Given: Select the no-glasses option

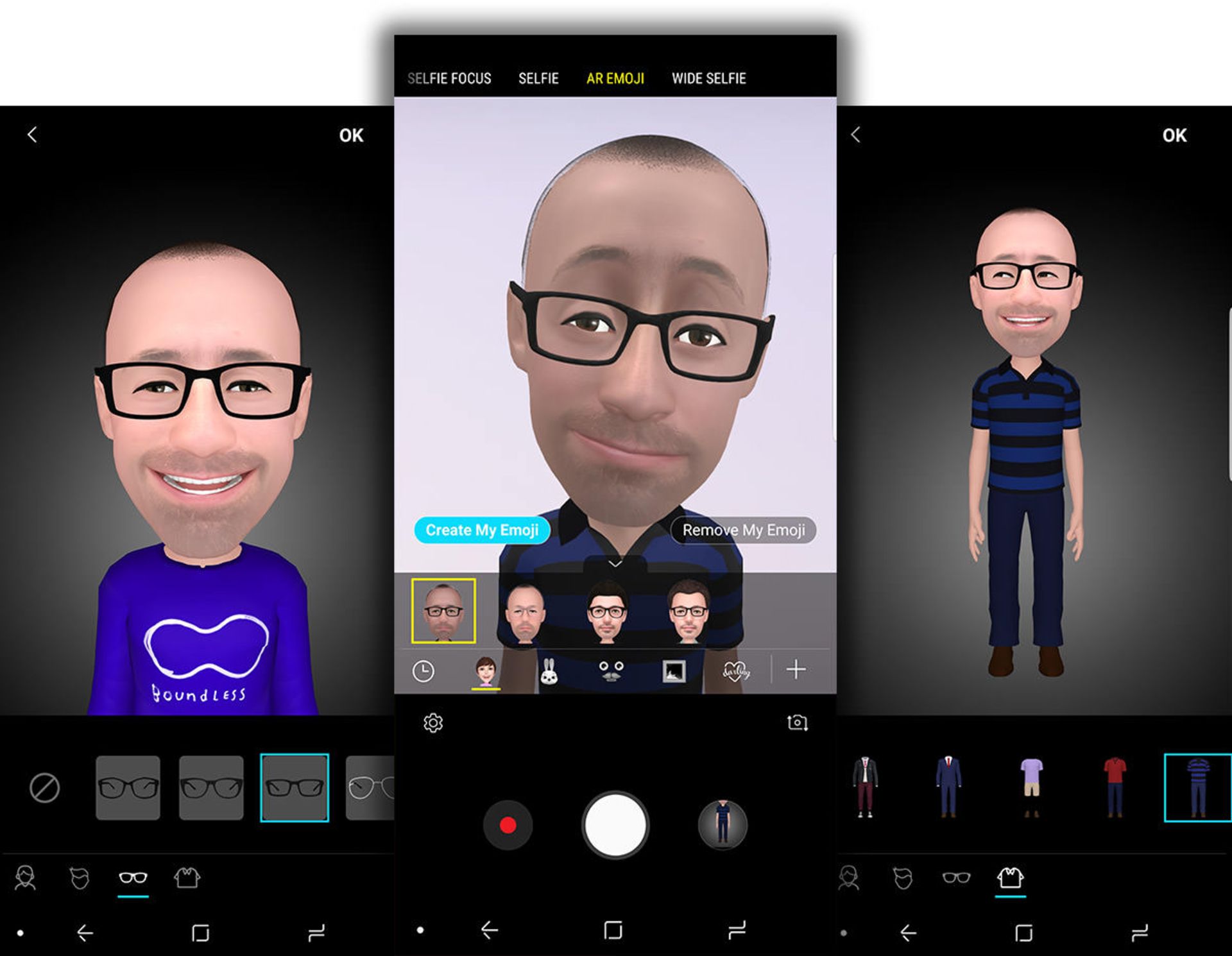Looking at the screenshot, I should [44, 788].
